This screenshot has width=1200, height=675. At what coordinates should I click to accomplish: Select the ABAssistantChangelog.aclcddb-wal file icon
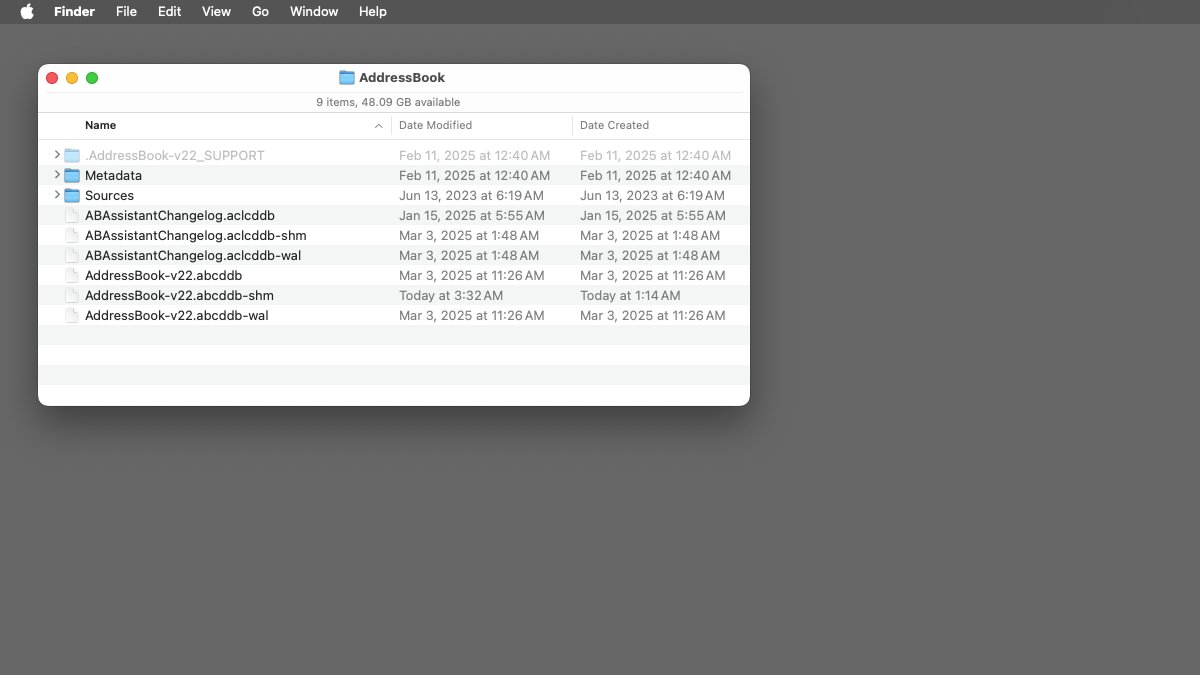[x=72, y=255]
